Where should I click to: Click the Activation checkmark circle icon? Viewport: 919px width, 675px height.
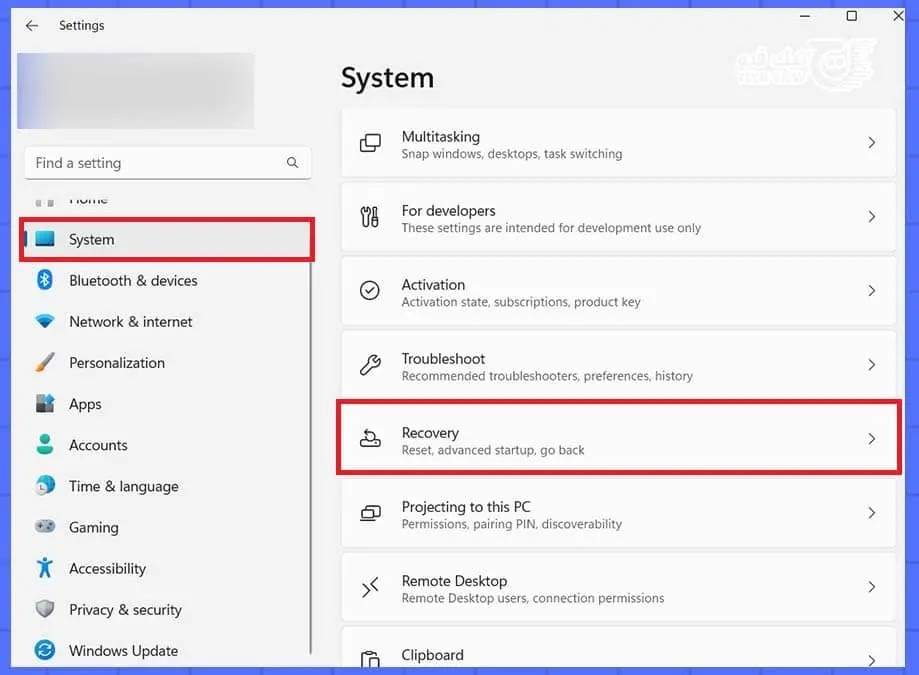[370, 291]
